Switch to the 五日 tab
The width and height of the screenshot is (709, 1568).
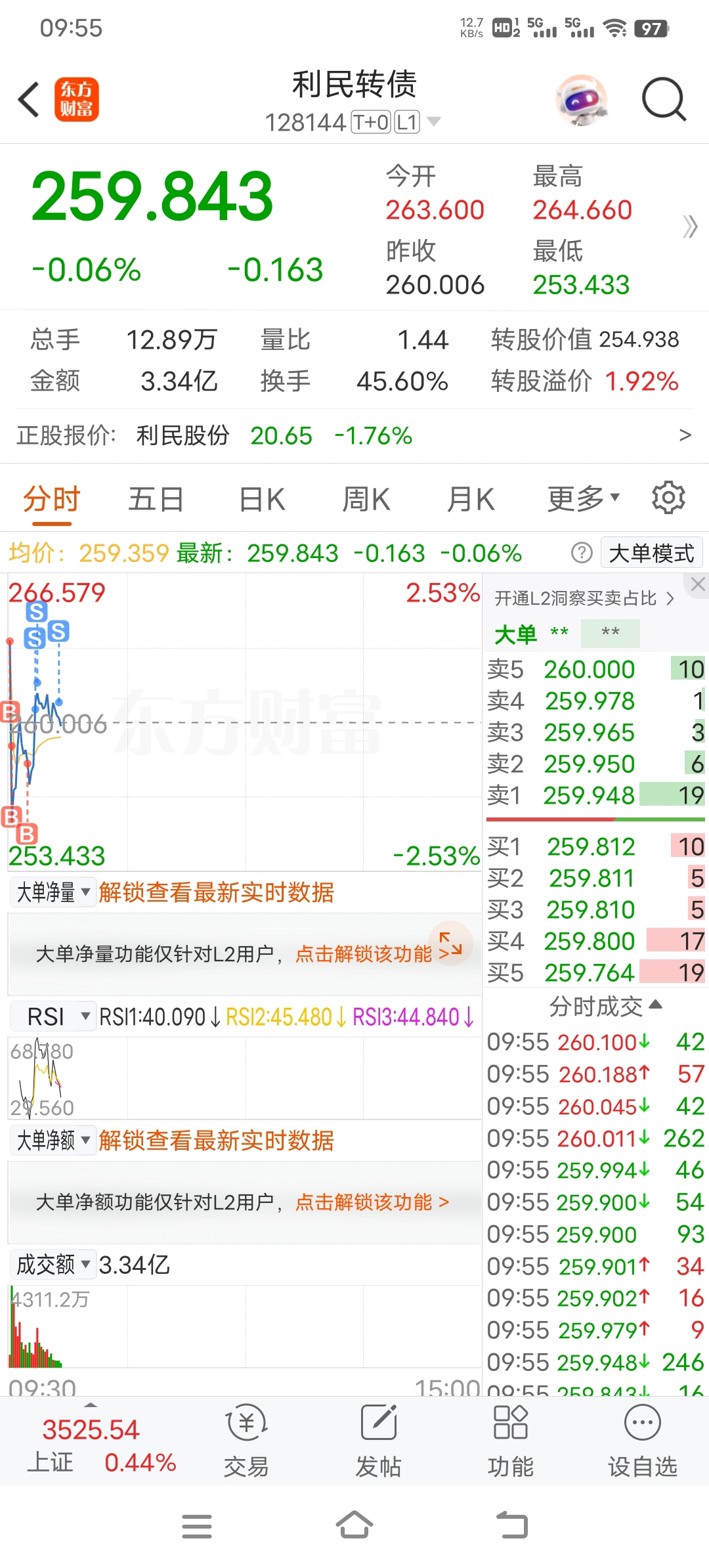[x=156, y=500]
